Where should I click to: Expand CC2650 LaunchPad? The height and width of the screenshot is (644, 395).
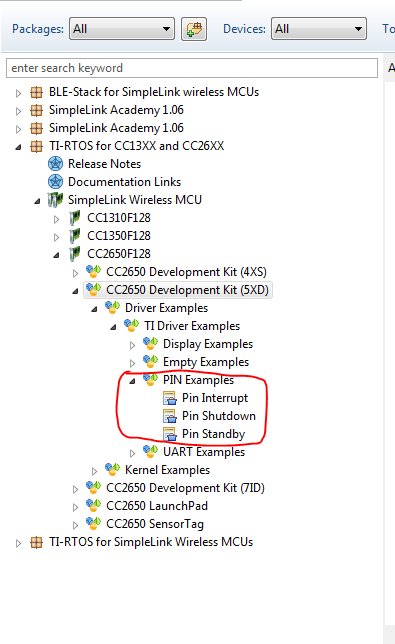(x=75, y=507)
